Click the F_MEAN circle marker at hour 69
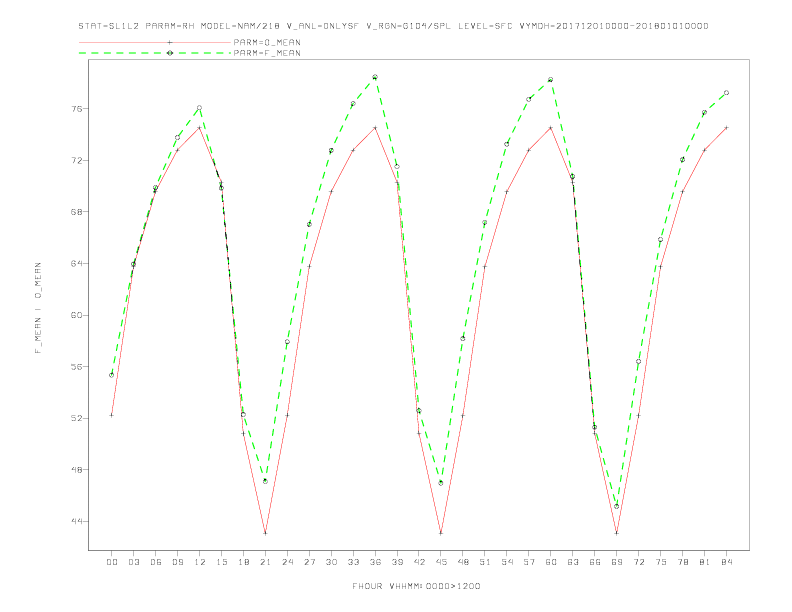Viewport: 792px width, 612px height. pos(617,506)
